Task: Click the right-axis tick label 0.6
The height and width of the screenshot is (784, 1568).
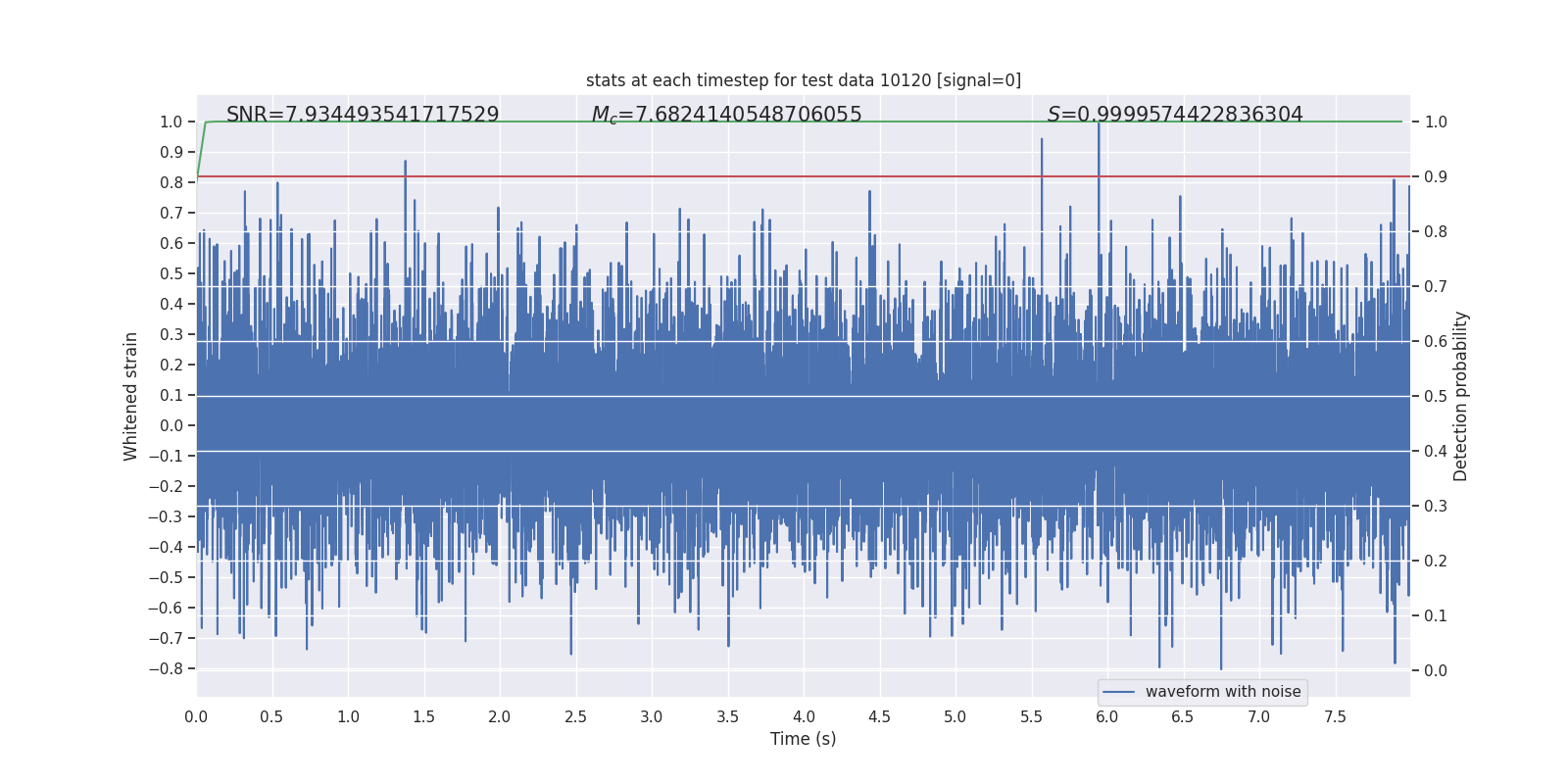Action: tap(1436, 342)
